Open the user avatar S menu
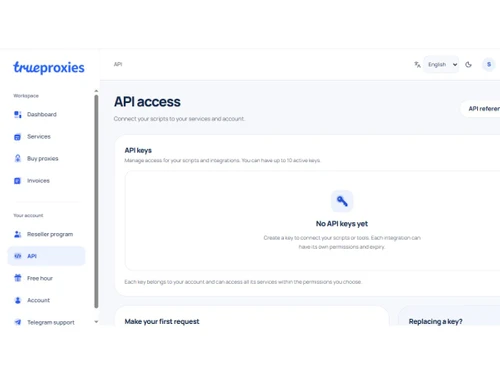The image size is (500, 375). coord(489,64)
